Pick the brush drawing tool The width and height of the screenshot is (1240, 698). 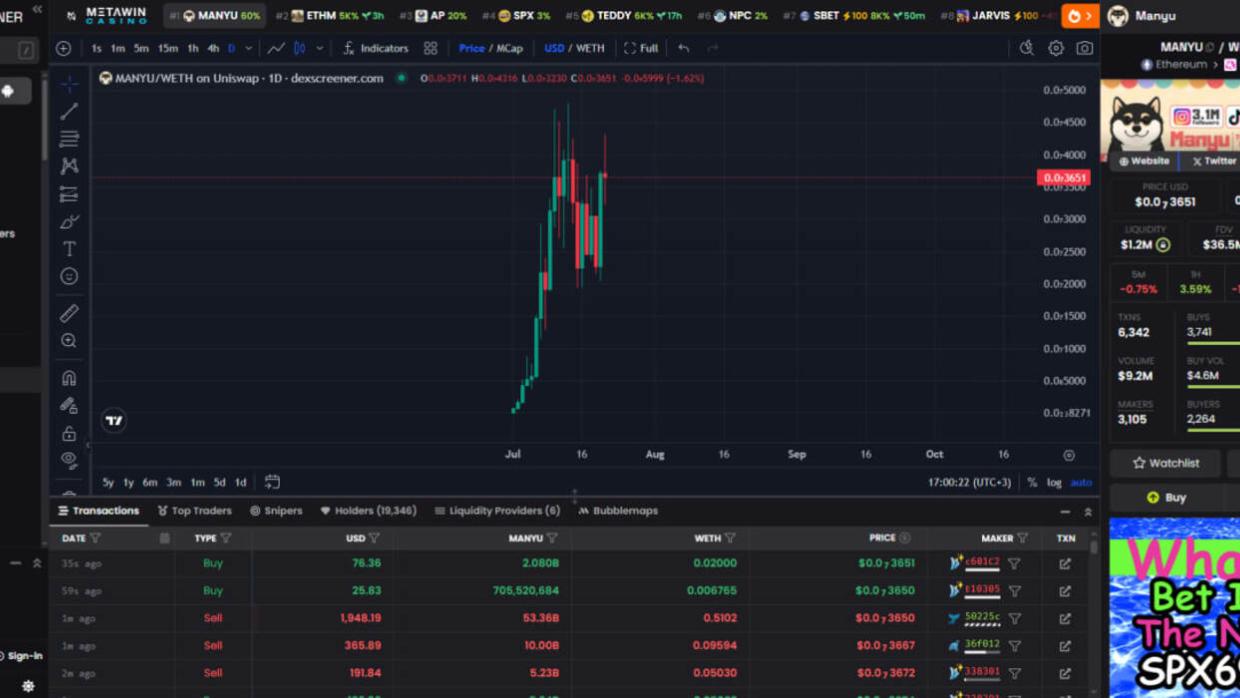point(69,221)
